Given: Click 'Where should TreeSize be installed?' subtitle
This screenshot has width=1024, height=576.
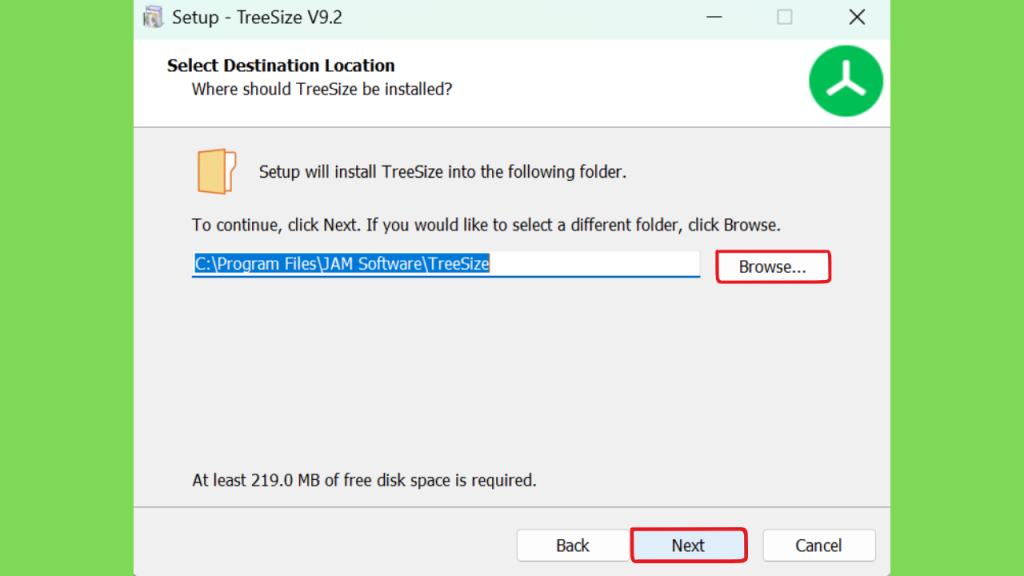Looking at the screenshot, I should coord(321,89).
